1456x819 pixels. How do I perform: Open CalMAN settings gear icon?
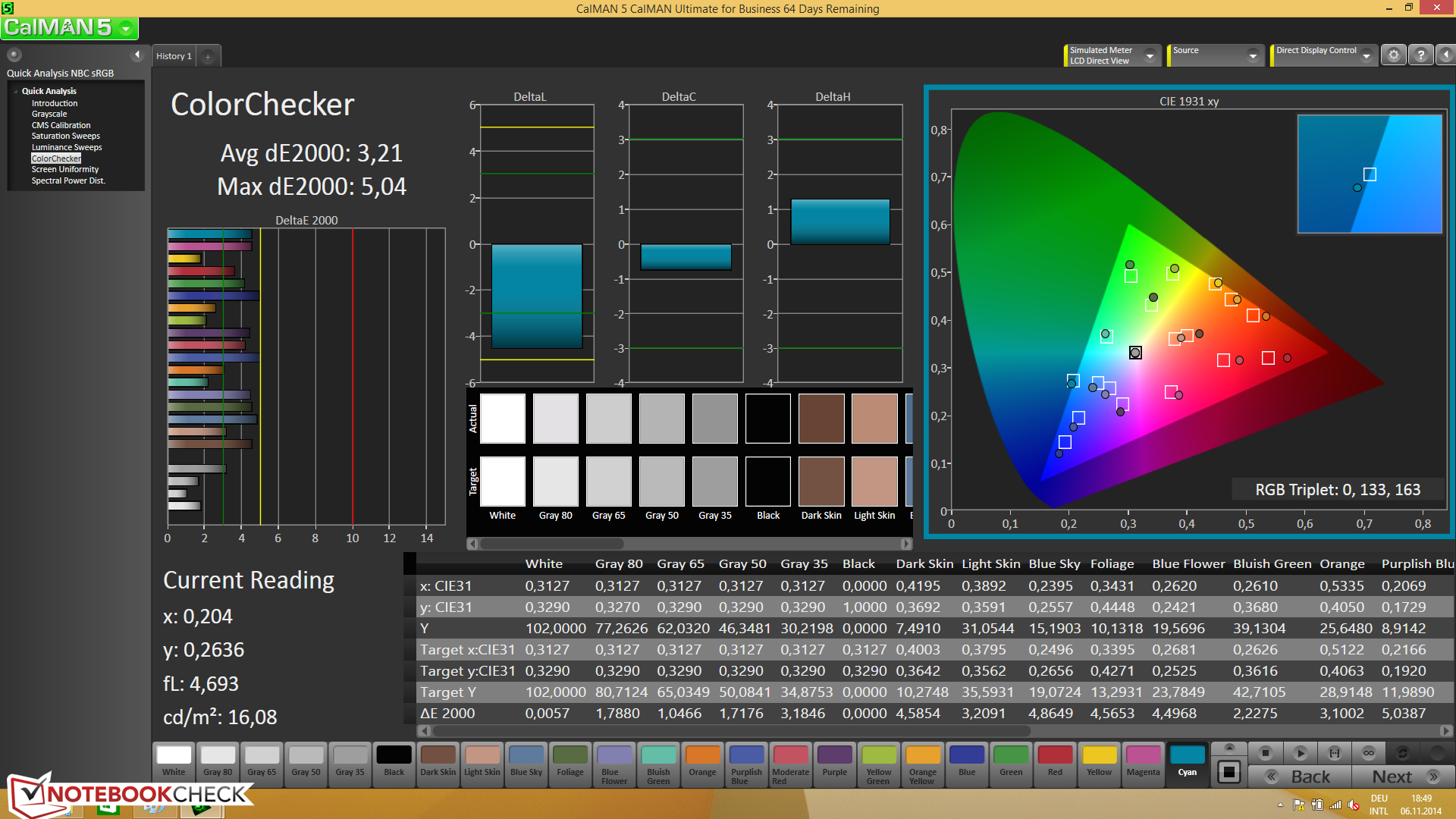1394,55
